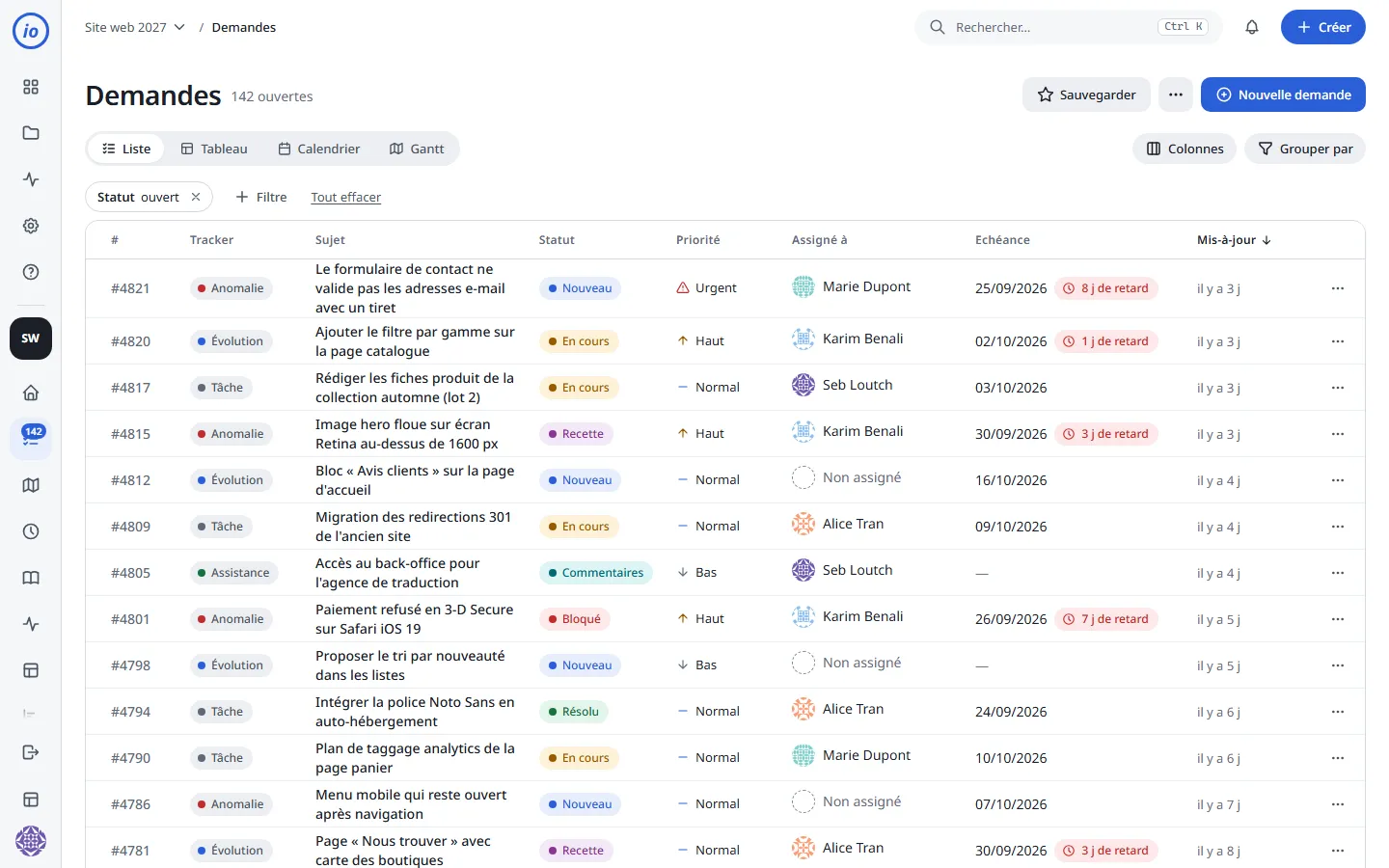
Task: Open the more options button beside Sauvegarder
Action: [x=1176, y=95]
